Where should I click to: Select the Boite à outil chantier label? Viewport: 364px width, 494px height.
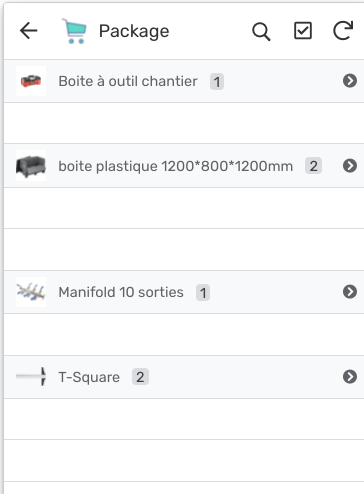[x=128, y=81]
